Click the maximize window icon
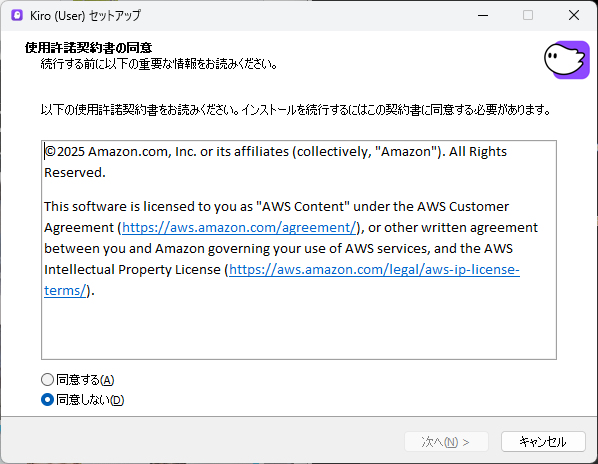Image resolution: width=598 pixels, height=464 pixels. 528,16
